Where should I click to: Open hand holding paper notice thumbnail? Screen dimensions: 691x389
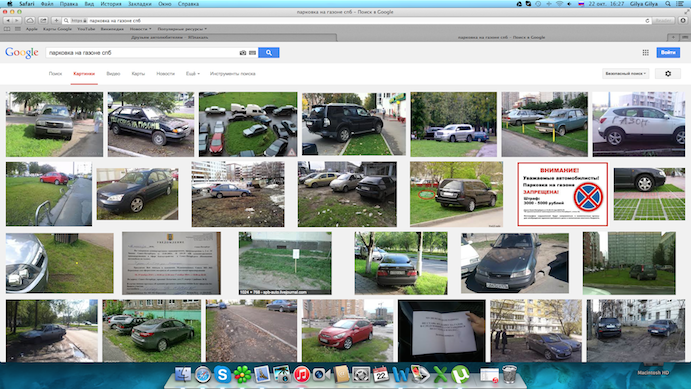click(x=442, y=331)
